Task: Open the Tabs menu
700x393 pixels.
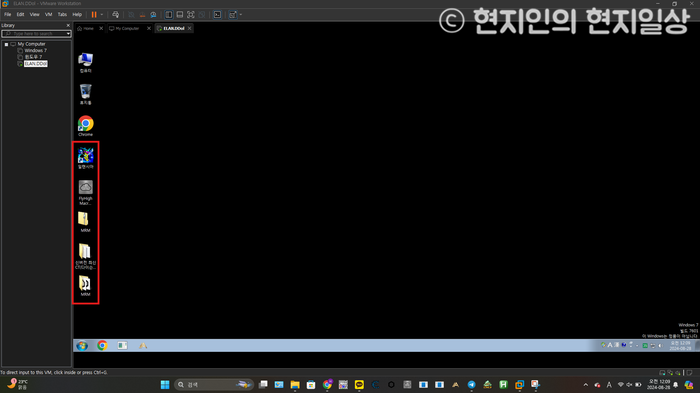Action: click(62, 15)
